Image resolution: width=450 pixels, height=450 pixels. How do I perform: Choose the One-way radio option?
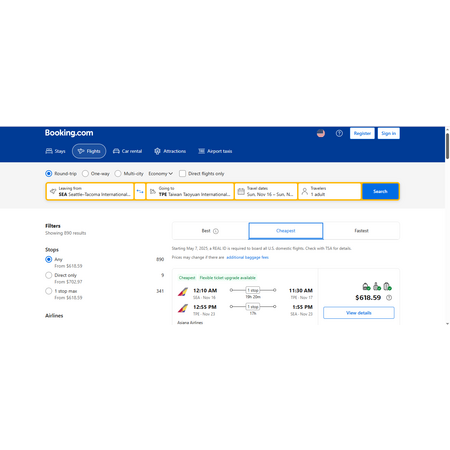pos(85,173)
